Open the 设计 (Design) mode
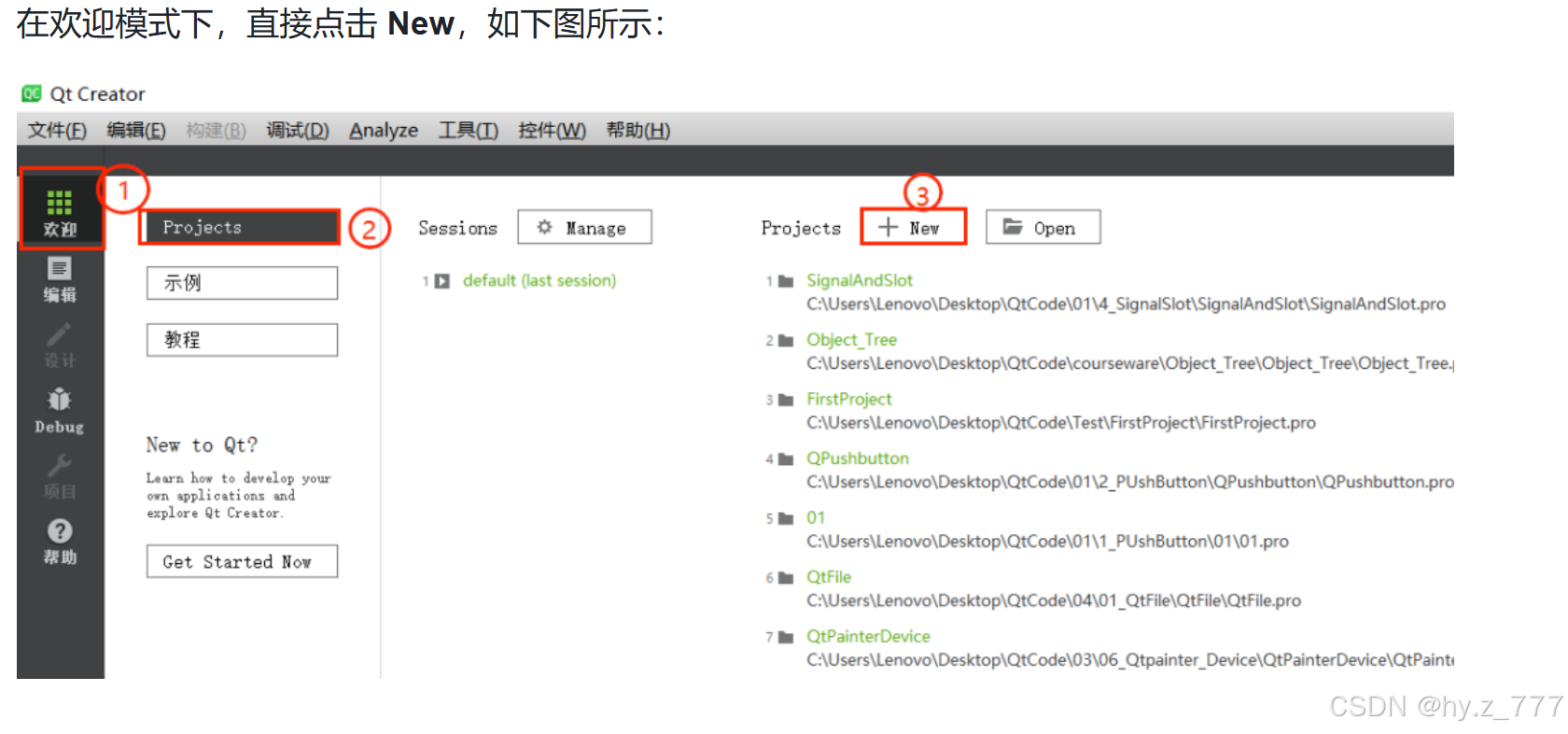Screen dimensions: 1568x734 click(x=60, y=346)
